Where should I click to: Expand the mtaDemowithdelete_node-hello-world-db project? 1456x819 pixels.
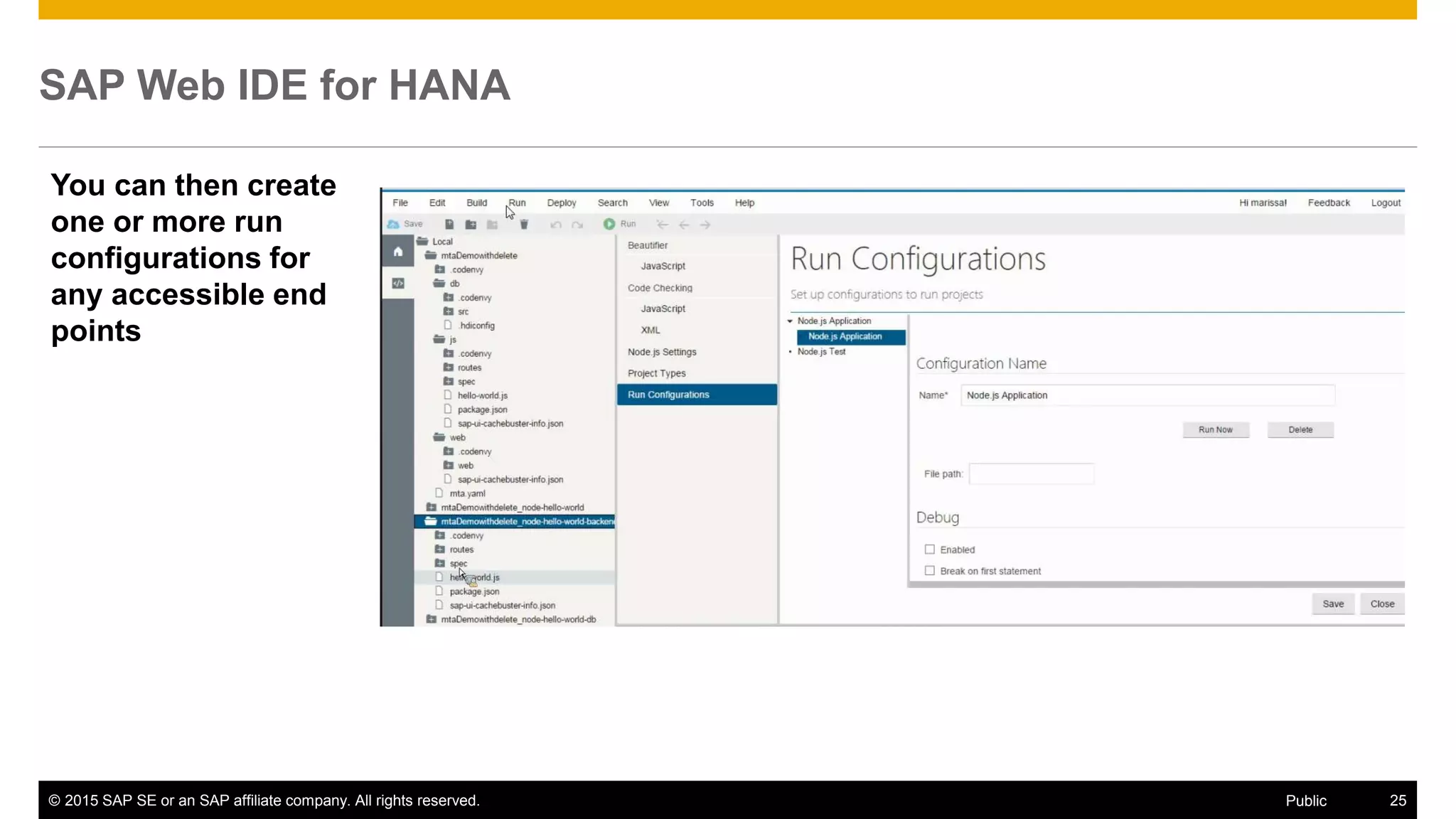pyautogui.click(x=431, y=619)
